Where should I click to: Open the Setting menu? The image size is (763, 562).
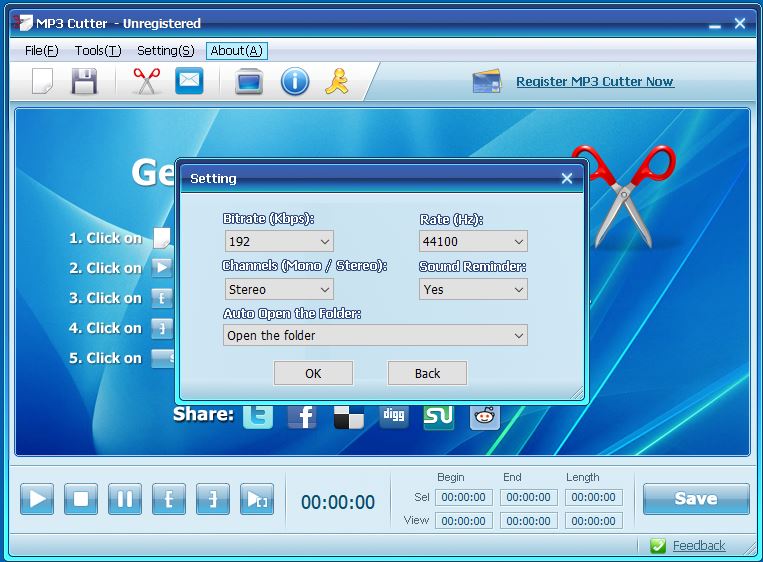[165, 51]
